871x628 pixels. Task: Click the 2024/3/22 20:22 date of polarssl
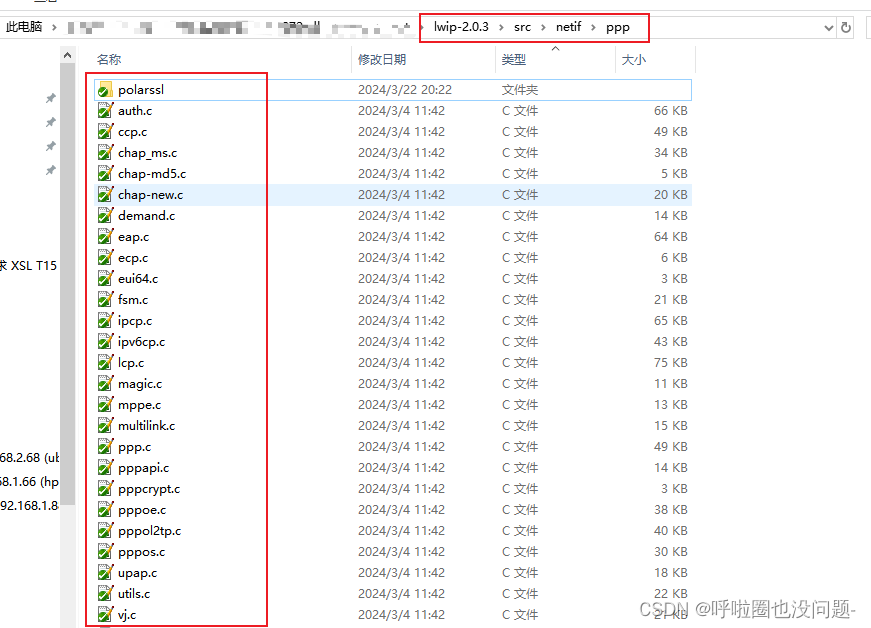405,90
